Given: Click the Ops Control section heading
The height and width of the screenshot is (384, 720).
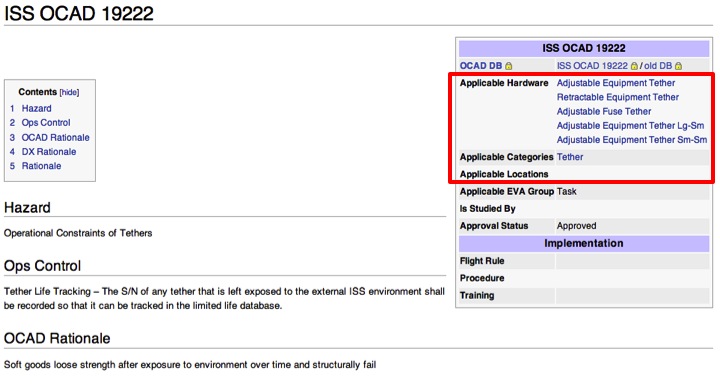Looking at the screenshot, I should 42,266.
